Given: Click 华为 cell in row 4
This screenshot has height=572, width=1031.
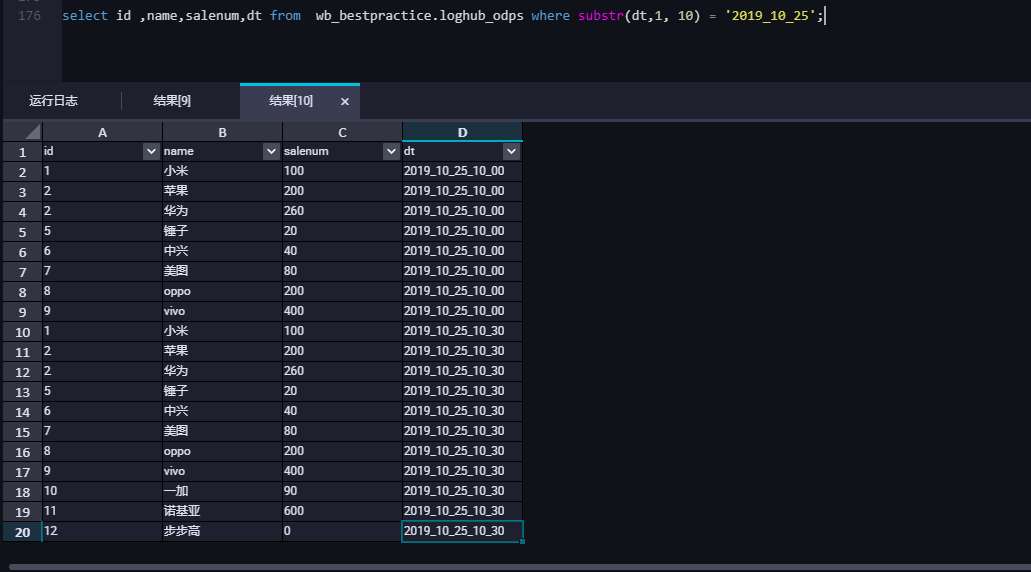Looking at the screenshot, I should (x=222, y=211).
